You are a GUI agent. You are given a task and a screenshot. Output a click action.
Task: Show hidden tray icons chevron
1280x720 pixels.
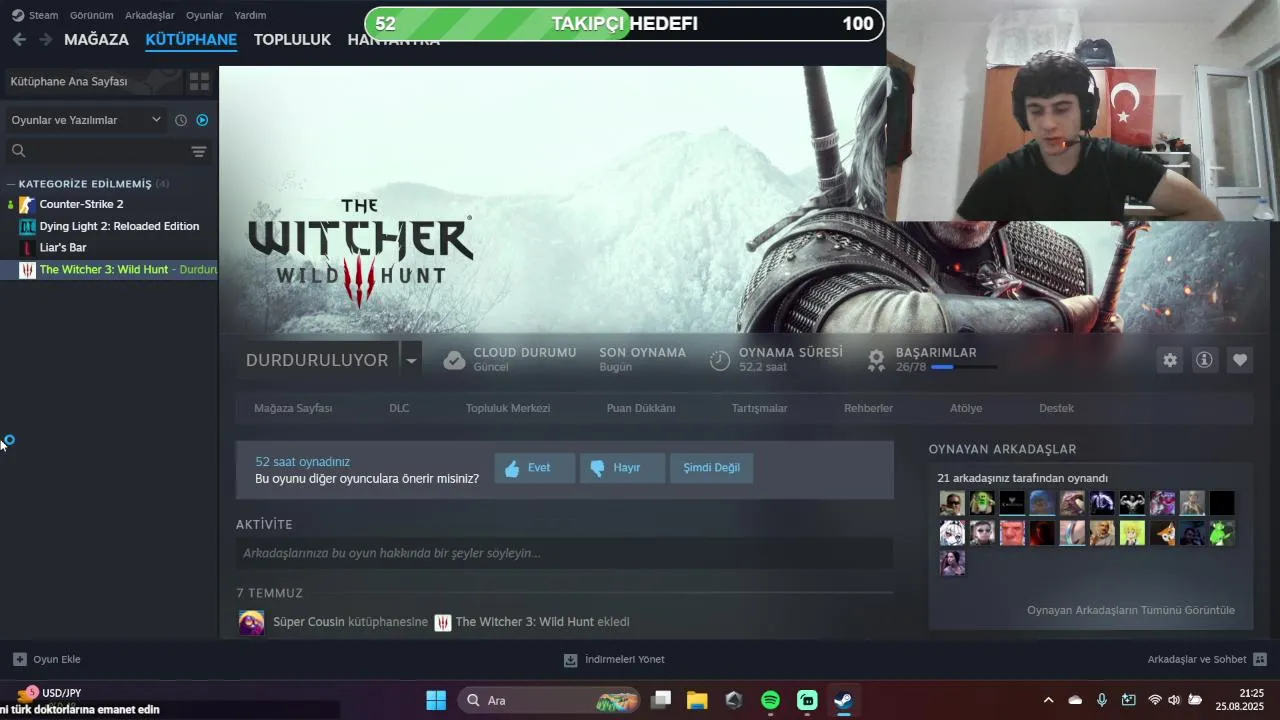pyautogui.click(x=1048, y=700)
